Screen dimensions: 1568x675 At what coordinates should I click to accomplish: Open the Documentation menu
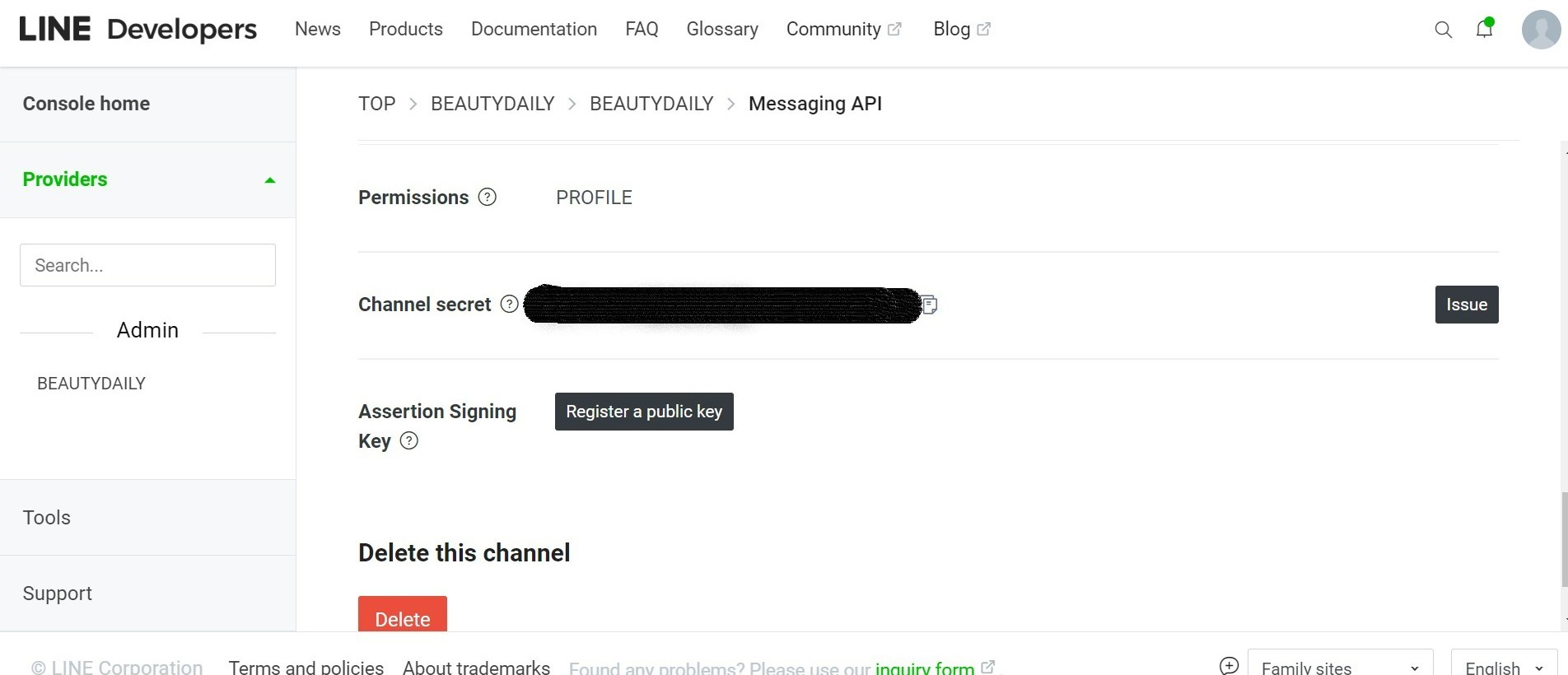pyautogui.click(x=534, y=30)
